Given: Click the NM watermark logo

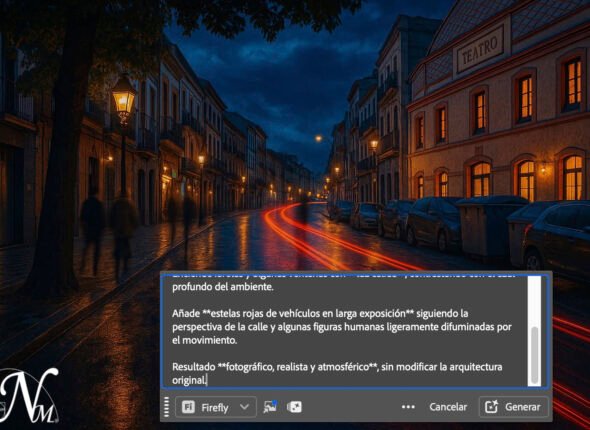Looking at the screenshot, I should (x=29, y=395).
